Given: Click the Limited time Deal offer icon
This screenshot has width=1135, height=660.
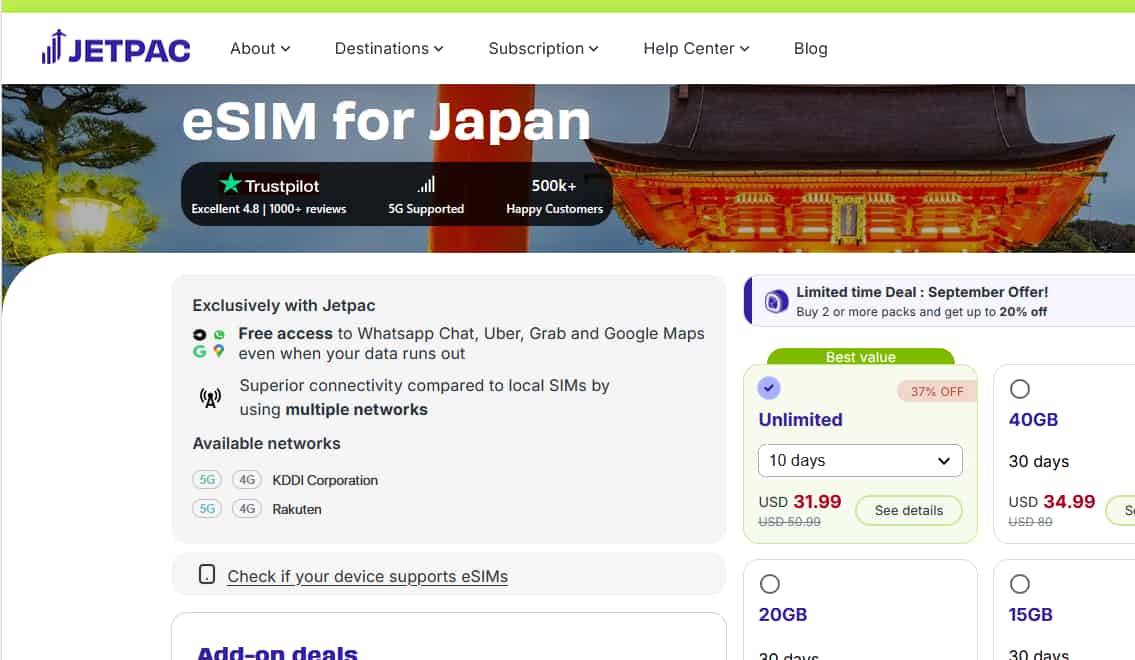Looking at the screenshot, I should click(776, 301).
